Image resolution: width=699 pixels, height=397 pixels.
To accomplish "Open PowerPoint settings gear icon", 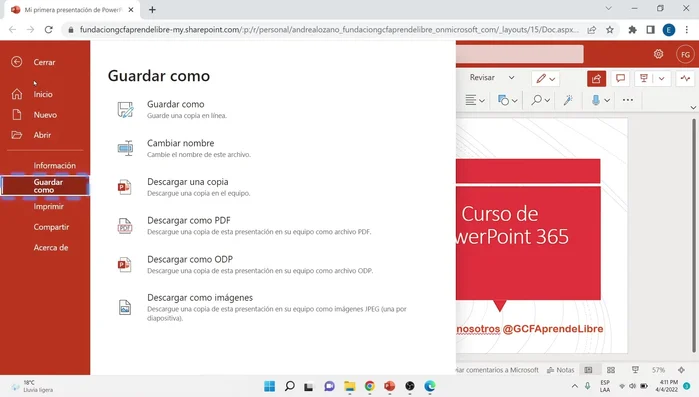I will coord(658,54).
